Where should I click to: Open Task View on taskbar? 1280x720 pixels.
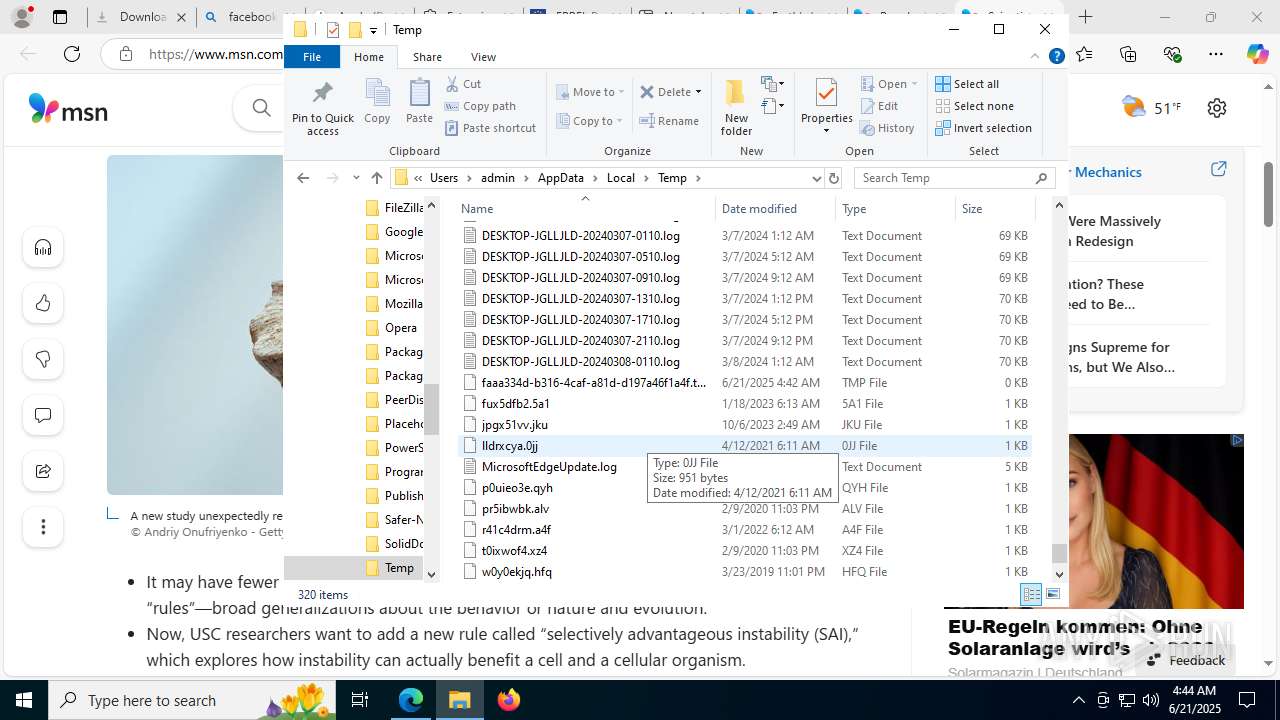click(x=360, y=700)
